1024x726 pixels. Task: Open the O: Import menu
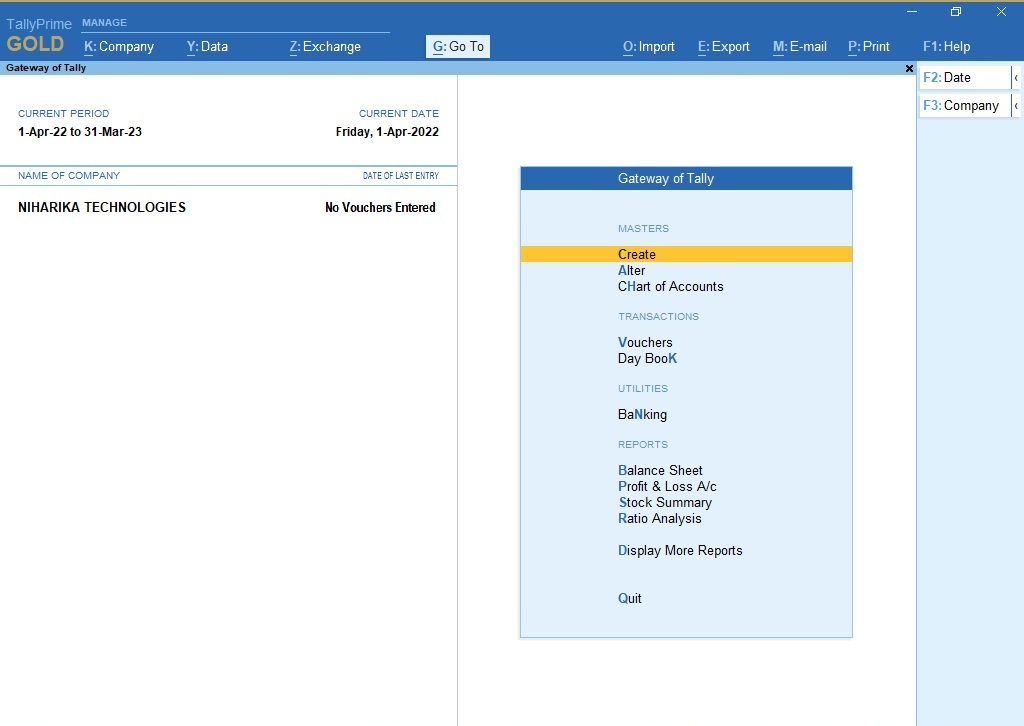(x=648, y=46)
